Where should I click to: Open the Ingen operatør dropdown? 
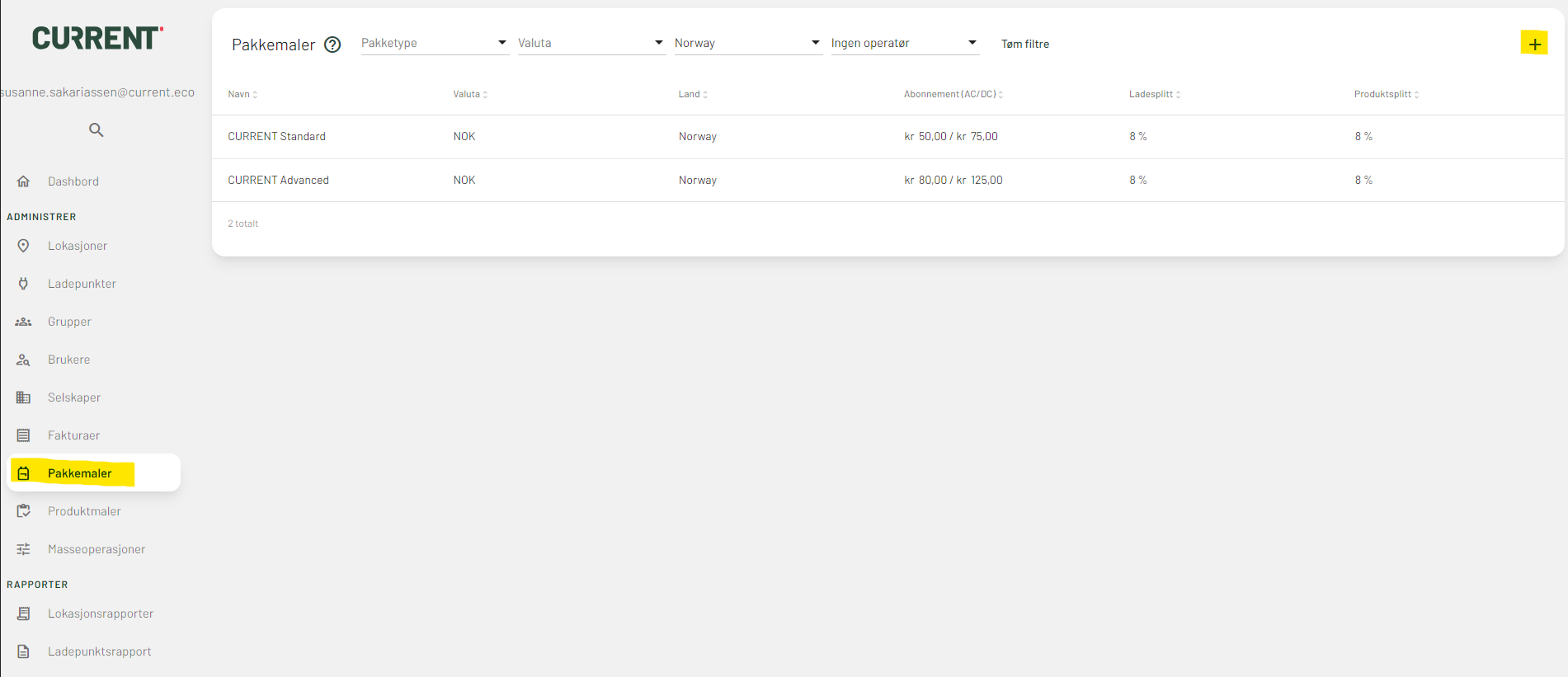tap(905, 43)
